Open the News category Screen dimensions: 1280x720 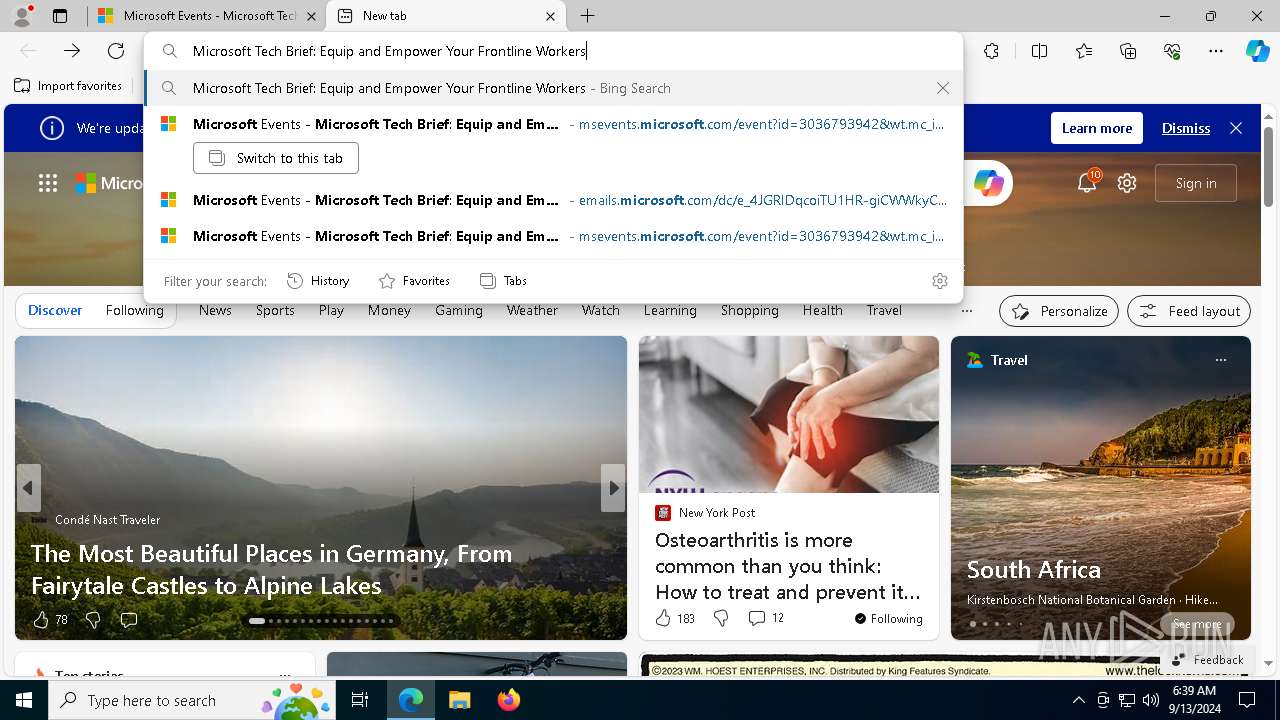[x=215, y=311]
